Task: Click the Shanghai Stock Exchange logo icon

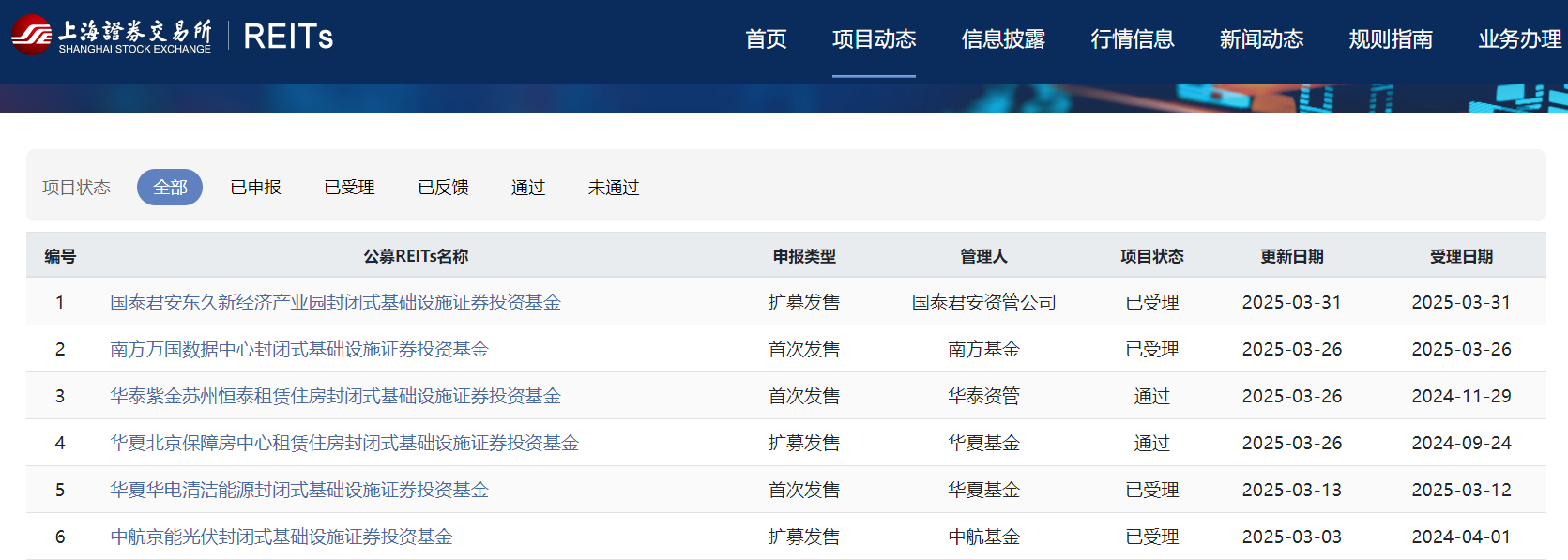Action: (x=31, y=36)
